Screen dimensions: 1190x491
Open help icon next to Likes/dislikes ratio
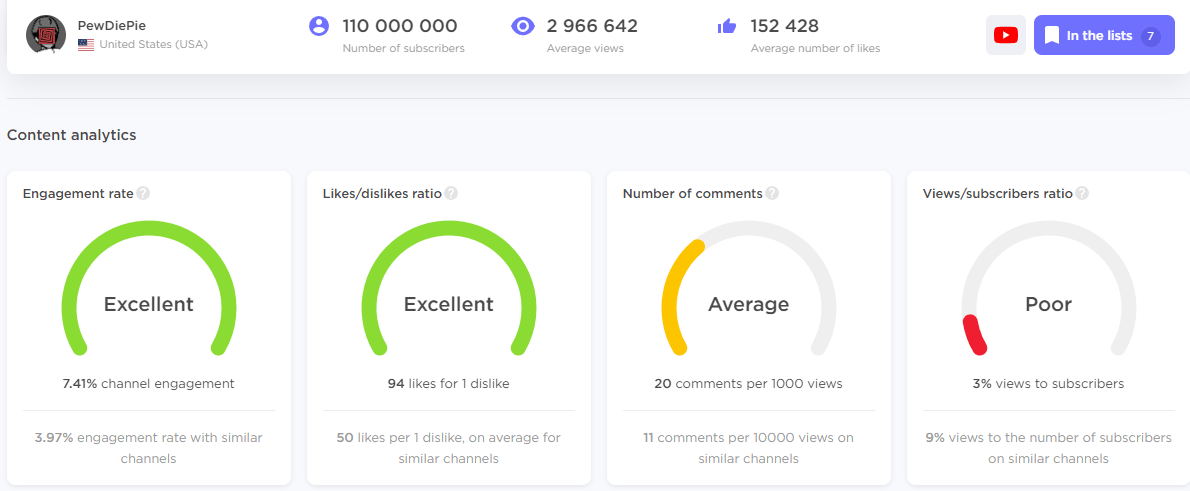tap(451, 194)
